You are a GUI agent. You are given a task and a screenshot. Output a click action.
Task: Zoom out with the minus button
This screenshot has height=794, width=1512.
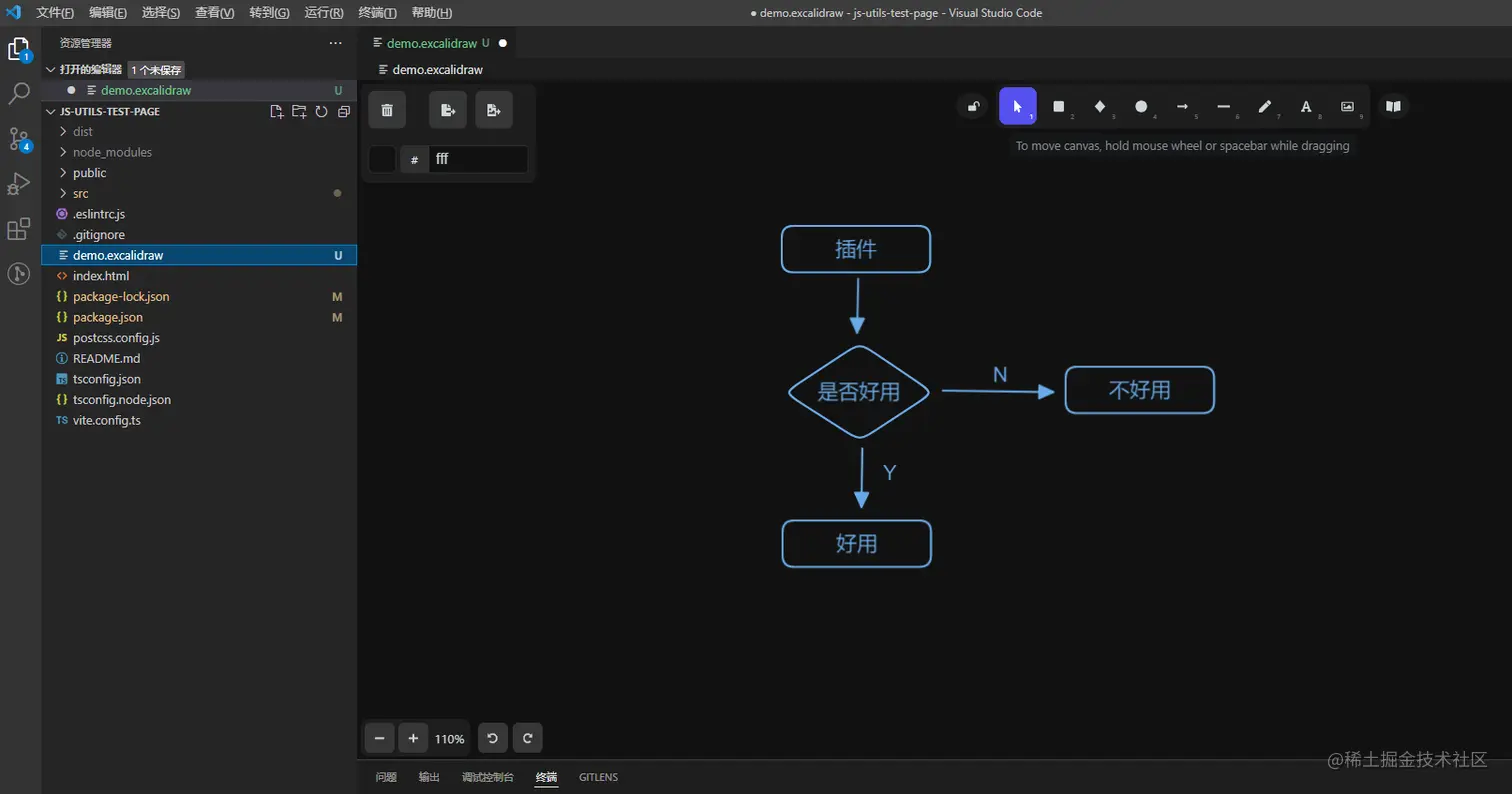point(379,738)
